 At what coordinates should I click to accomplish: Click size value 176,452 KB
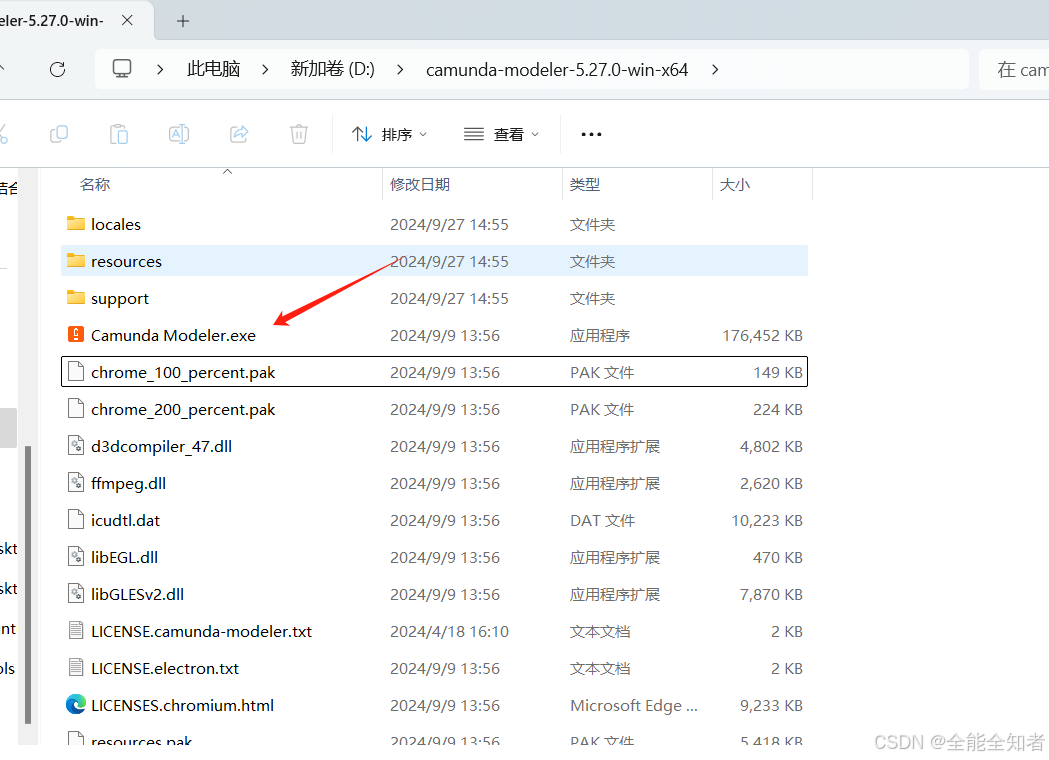[762, 335]
